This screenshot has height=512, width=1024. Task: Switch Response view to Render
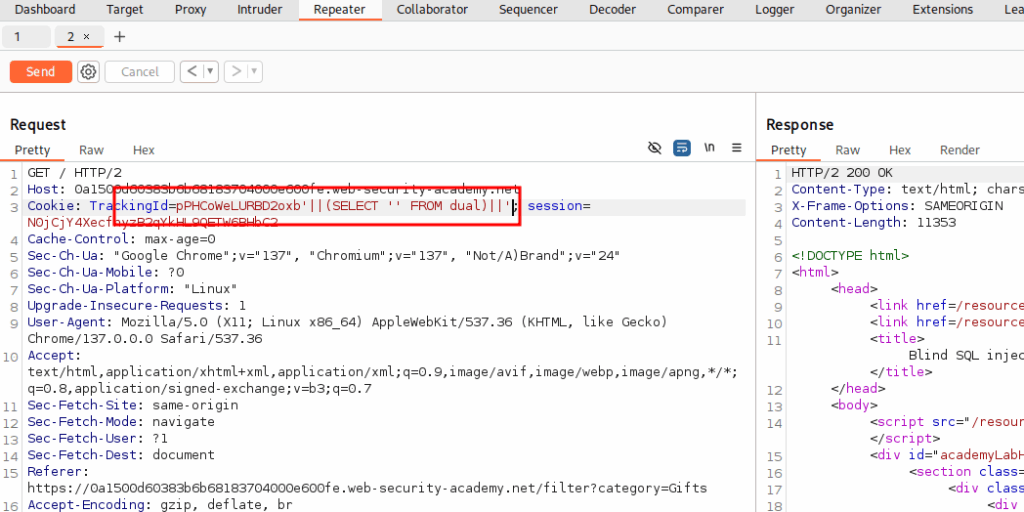click(x=959, y=150)
